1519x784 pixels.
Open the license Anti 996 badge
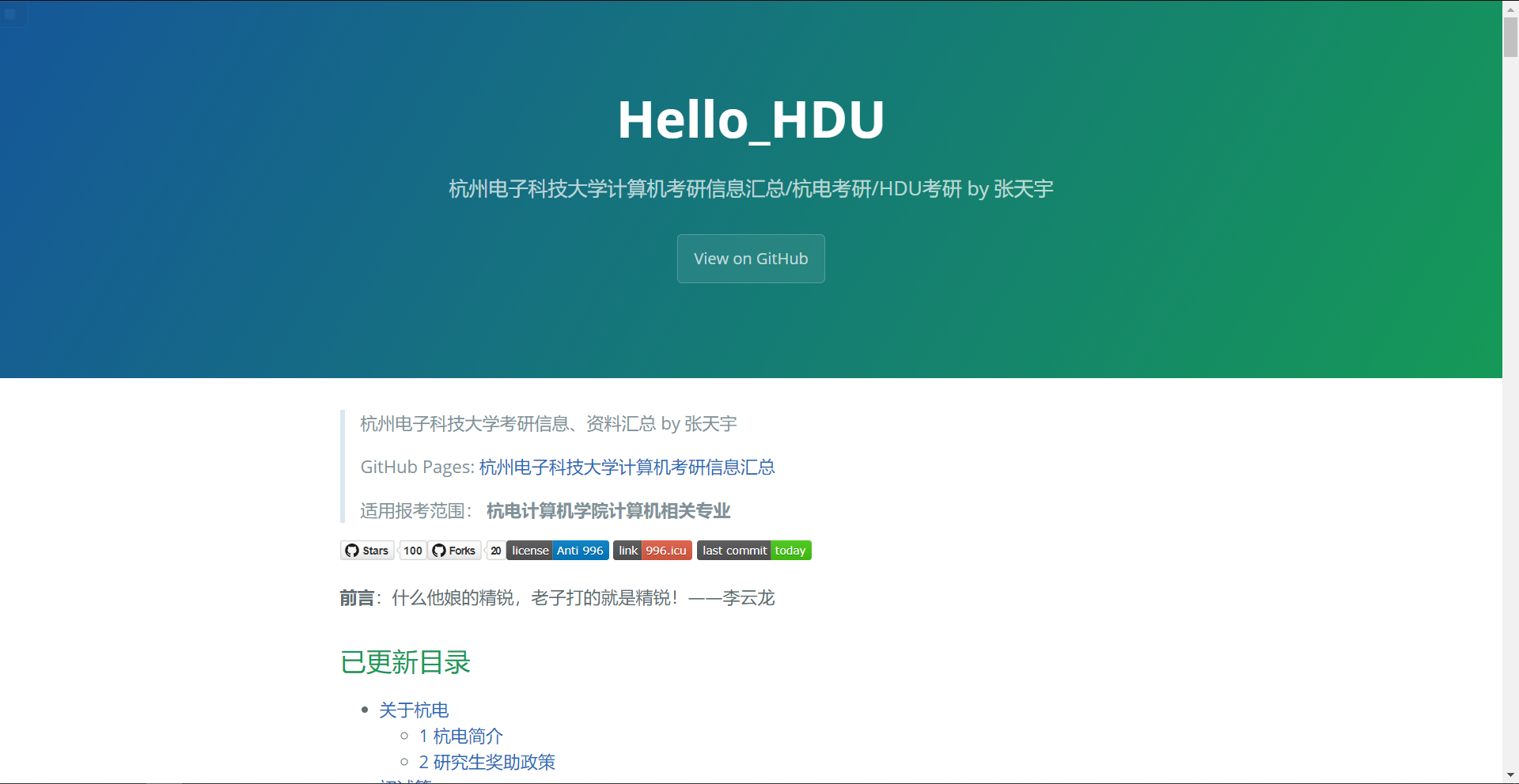click(x=558, y=551)
